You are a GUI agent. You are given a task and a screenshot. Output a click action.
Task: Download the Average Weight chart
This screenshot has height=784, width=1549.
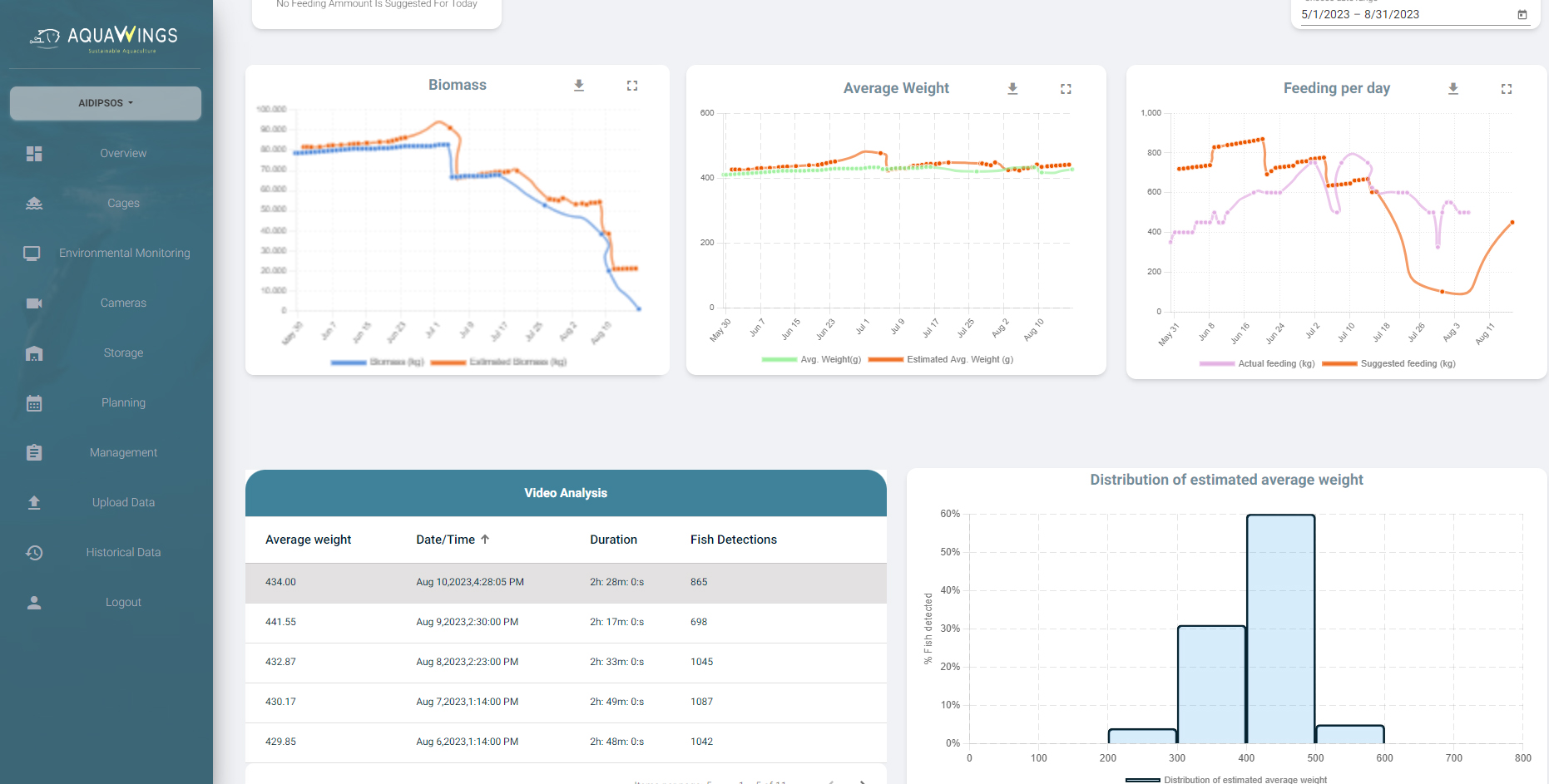1012,89
